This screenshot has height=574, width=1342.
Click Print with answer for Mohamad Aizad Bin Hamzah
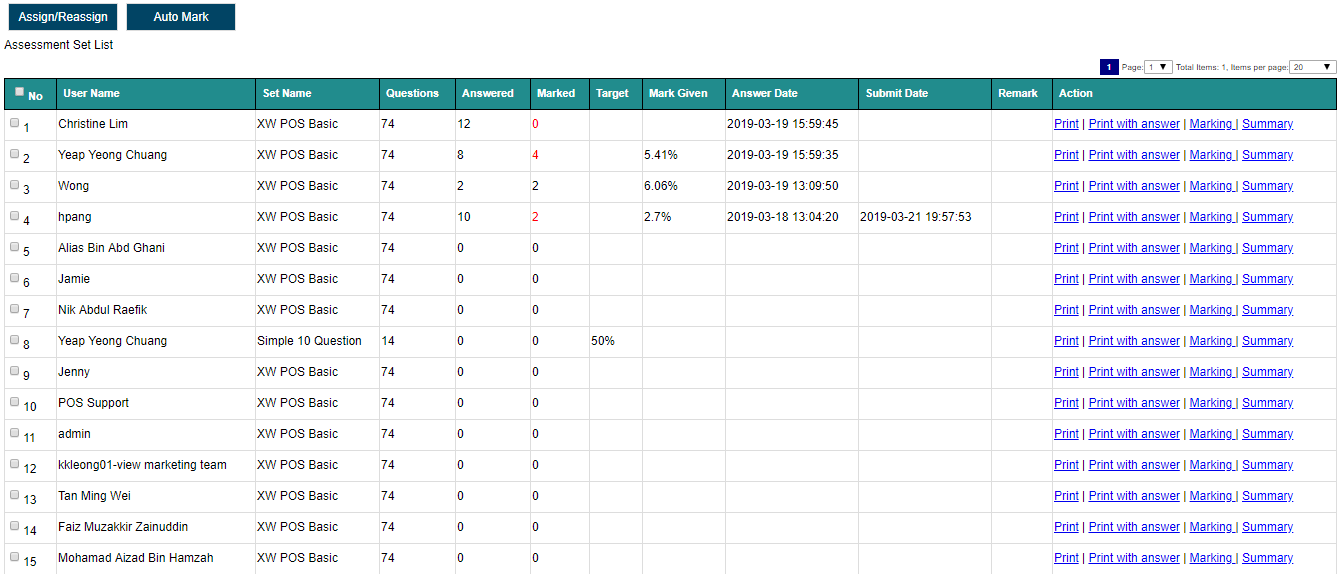tap(1134, 558)
